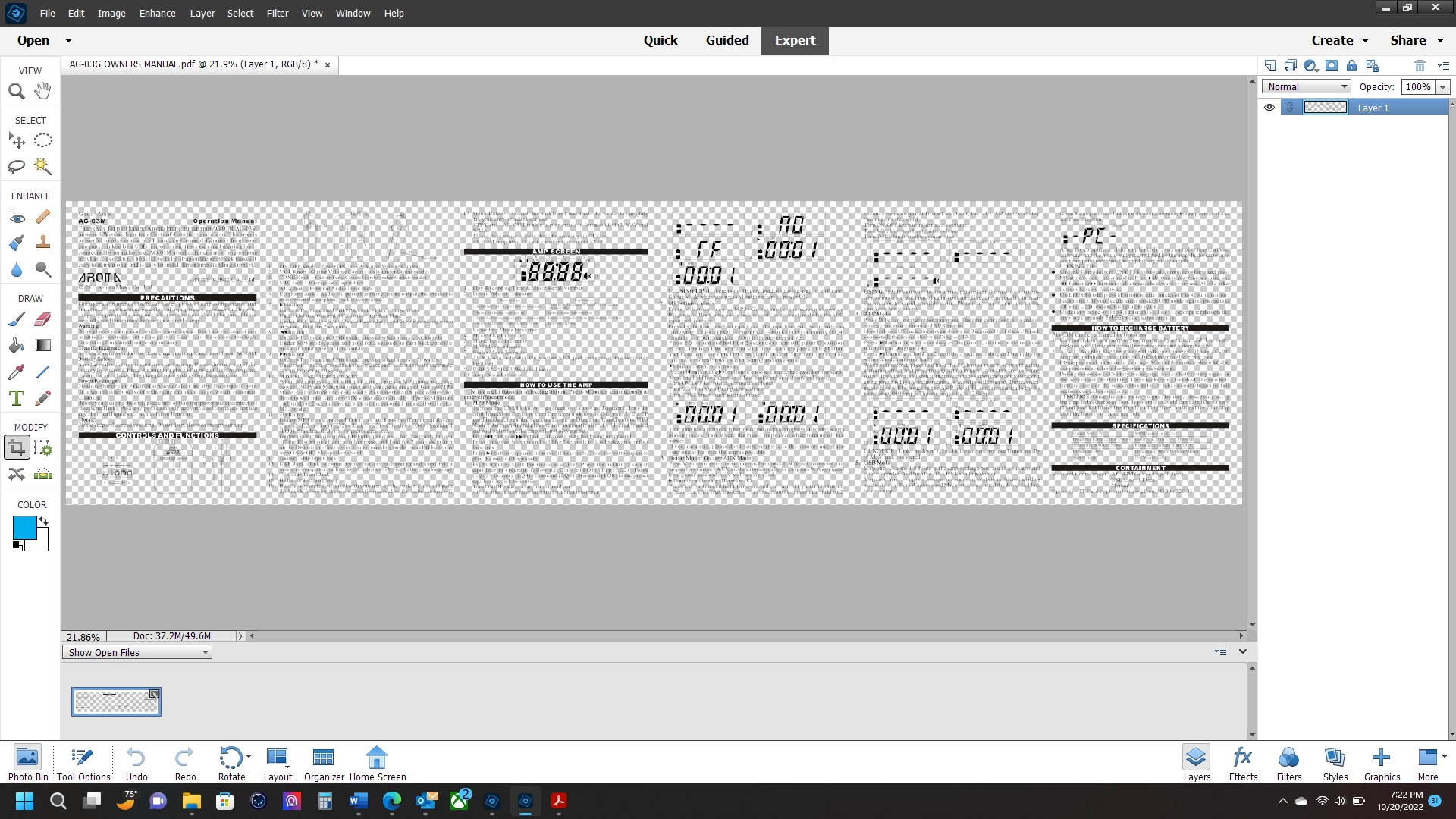Select the Zoom tool
Screen dimensions: 1456x819
(17, 92)
